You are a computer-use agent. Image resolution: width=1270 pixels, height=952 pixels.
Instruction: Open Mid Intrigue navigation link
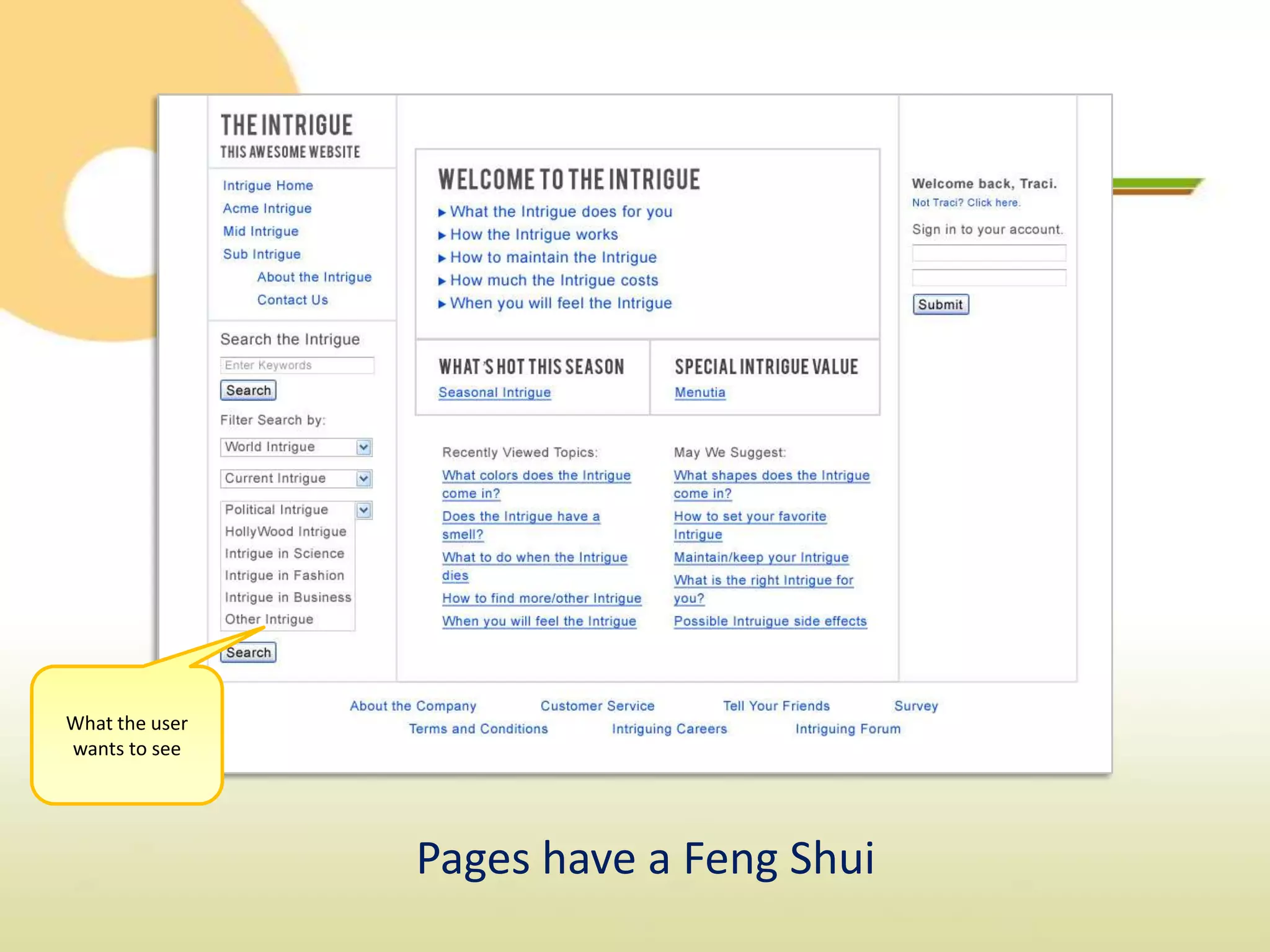coord(260,231)
